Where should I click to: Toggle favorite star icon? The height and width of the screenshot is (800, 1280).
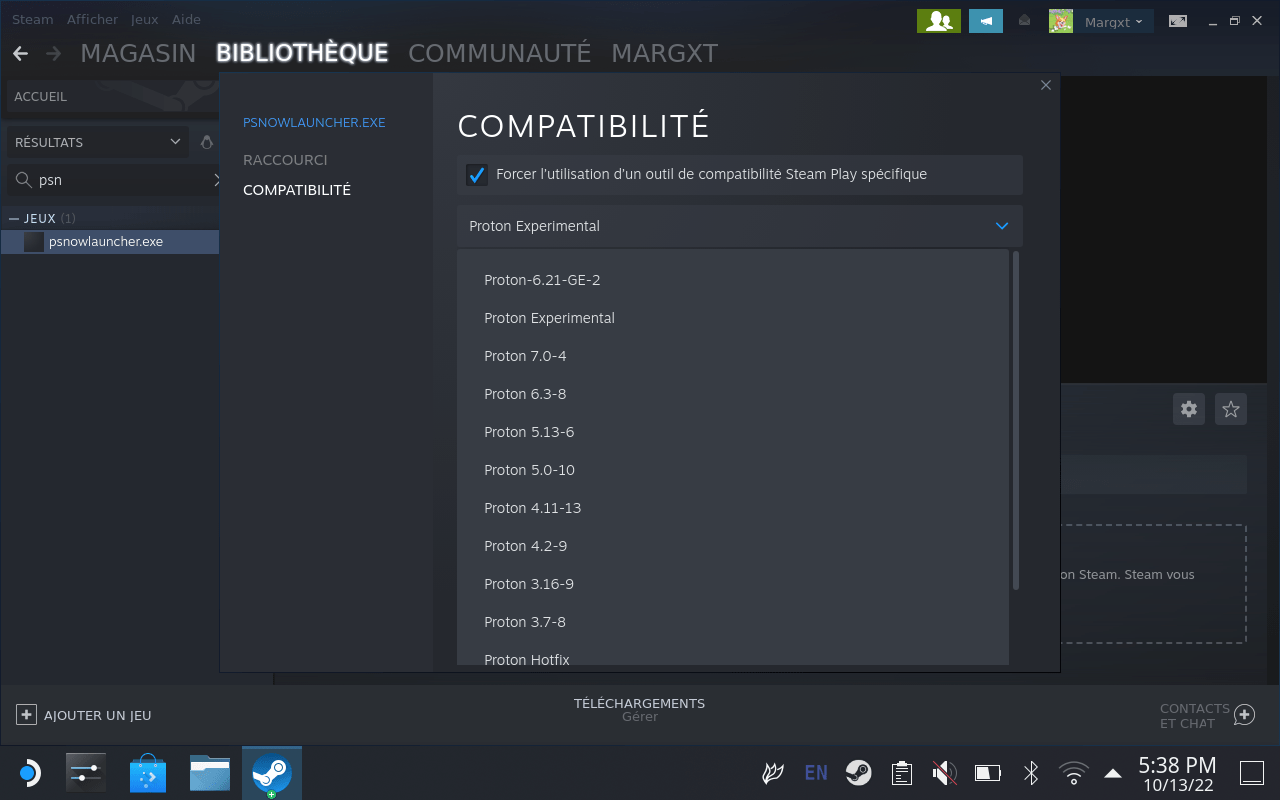[x=1231, y=409]
